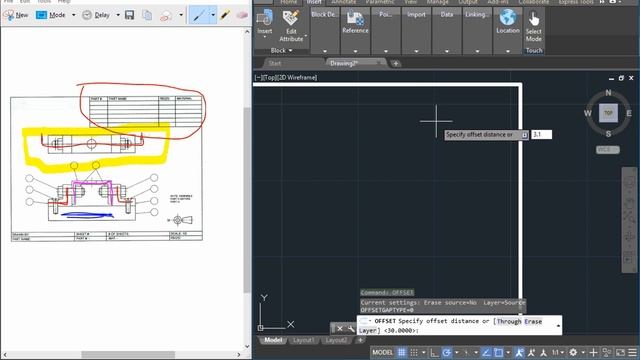The height and width of the screenshot is (360, 640).
Task: Open Workspace Switching gear icon
Action: 573,352
